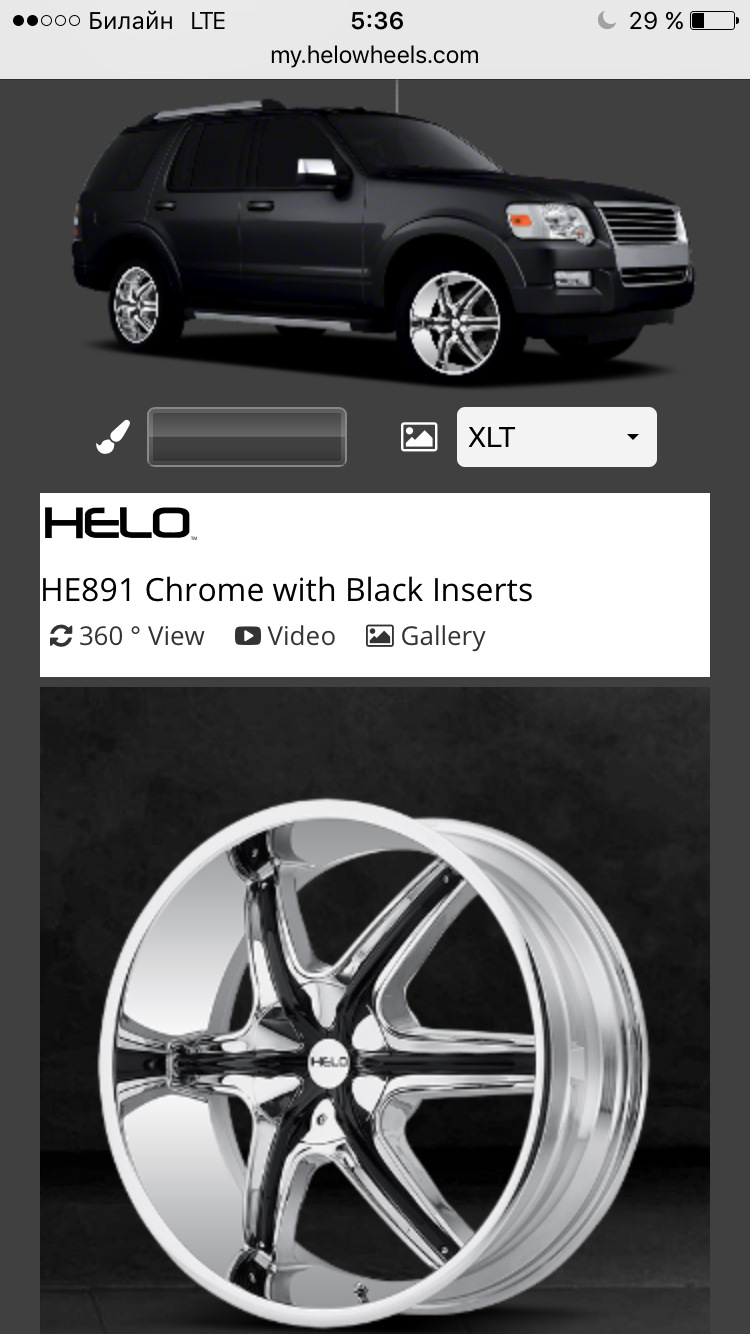Click the play icon next to Video
The image size is (750, 1334).
tap(247, 636)
